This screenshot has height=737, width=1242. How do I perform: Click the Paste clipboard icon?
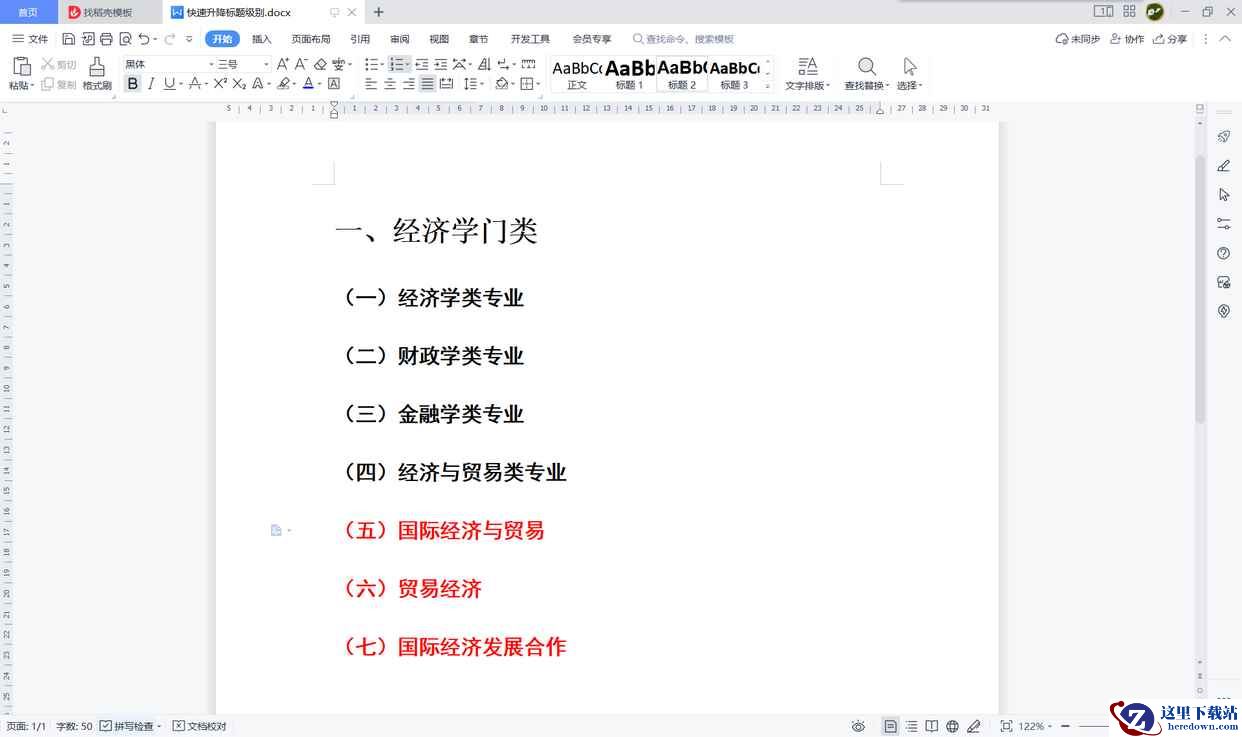point(21,66)
